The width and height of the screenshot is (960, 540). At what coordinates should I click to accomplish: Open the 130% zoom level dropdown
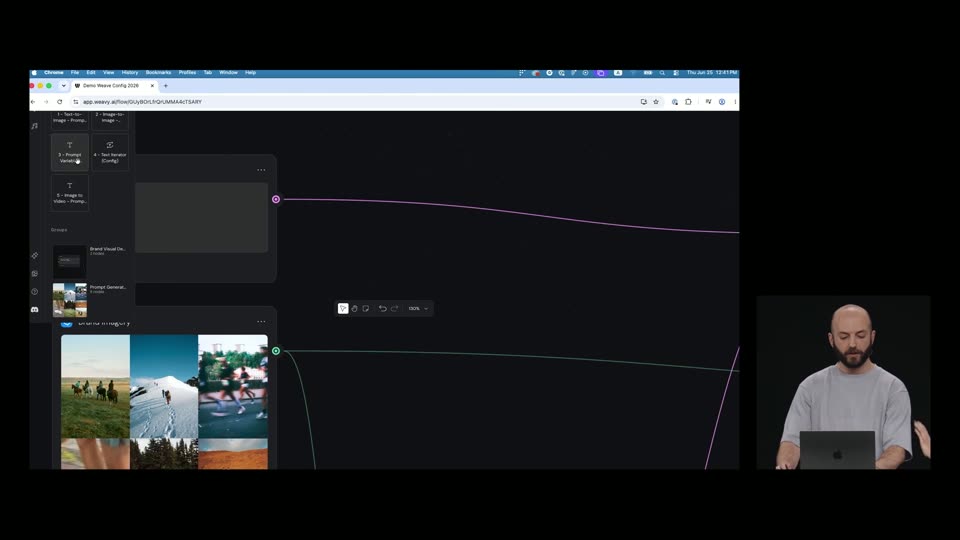click(x=418, y=309)
